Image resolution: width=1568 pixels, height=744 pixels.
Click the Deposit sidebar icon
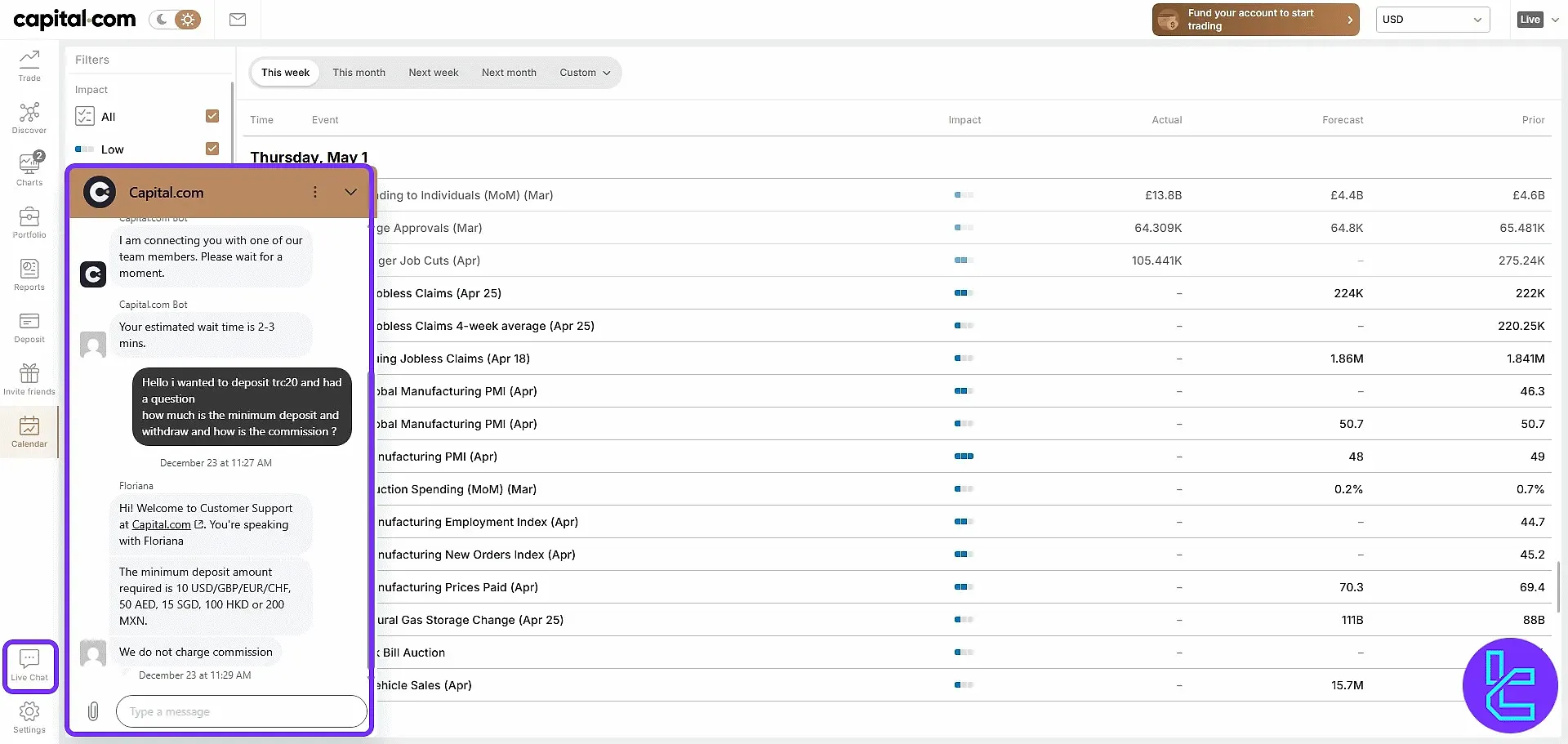29,327
